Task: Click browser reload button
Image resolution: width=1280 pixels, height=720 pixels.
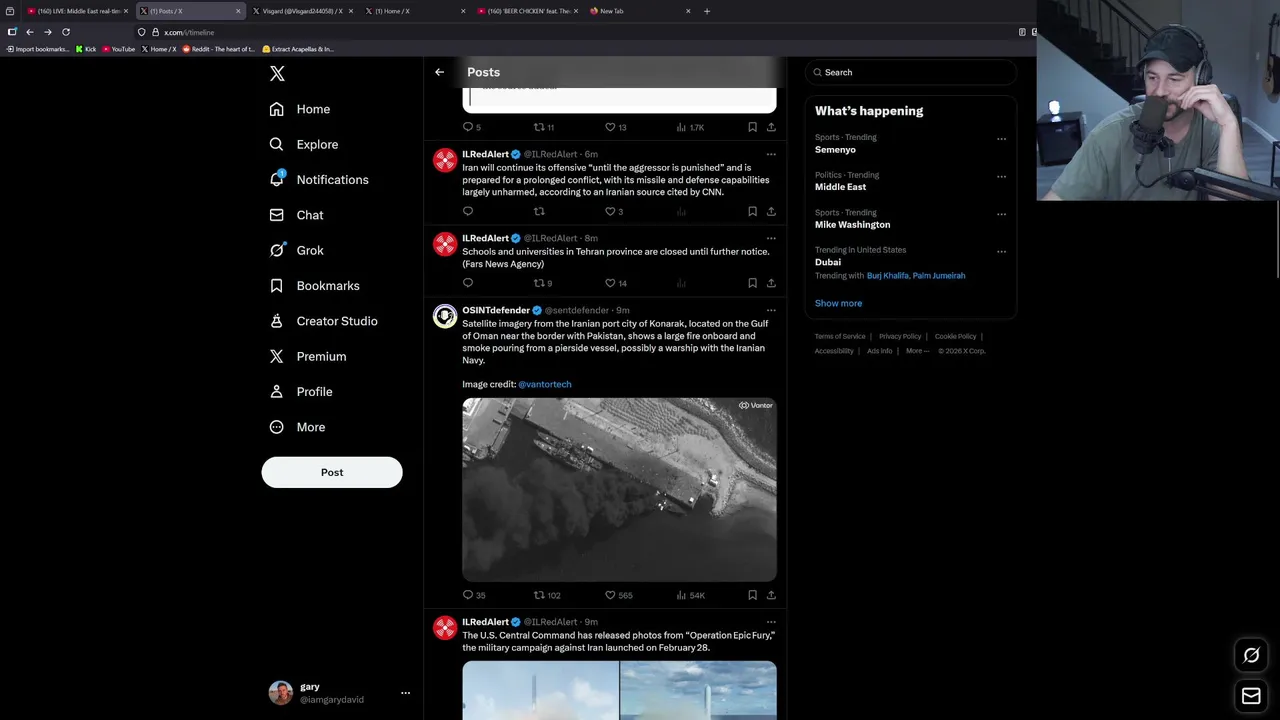Action: click(66, 32)
